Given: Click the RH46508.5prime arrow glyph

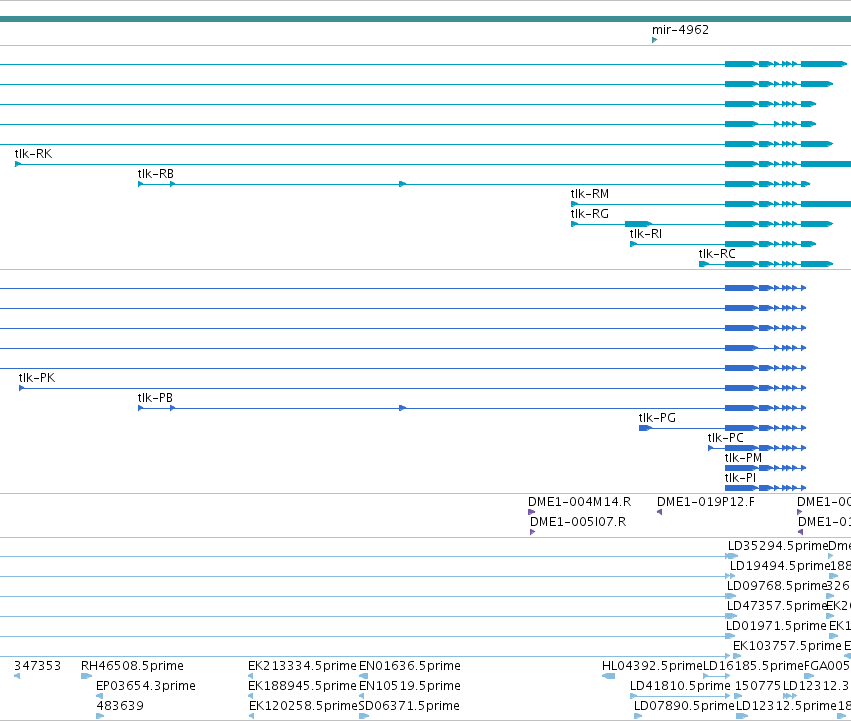Looking at the screenshot, I should [x=86, y=676].
